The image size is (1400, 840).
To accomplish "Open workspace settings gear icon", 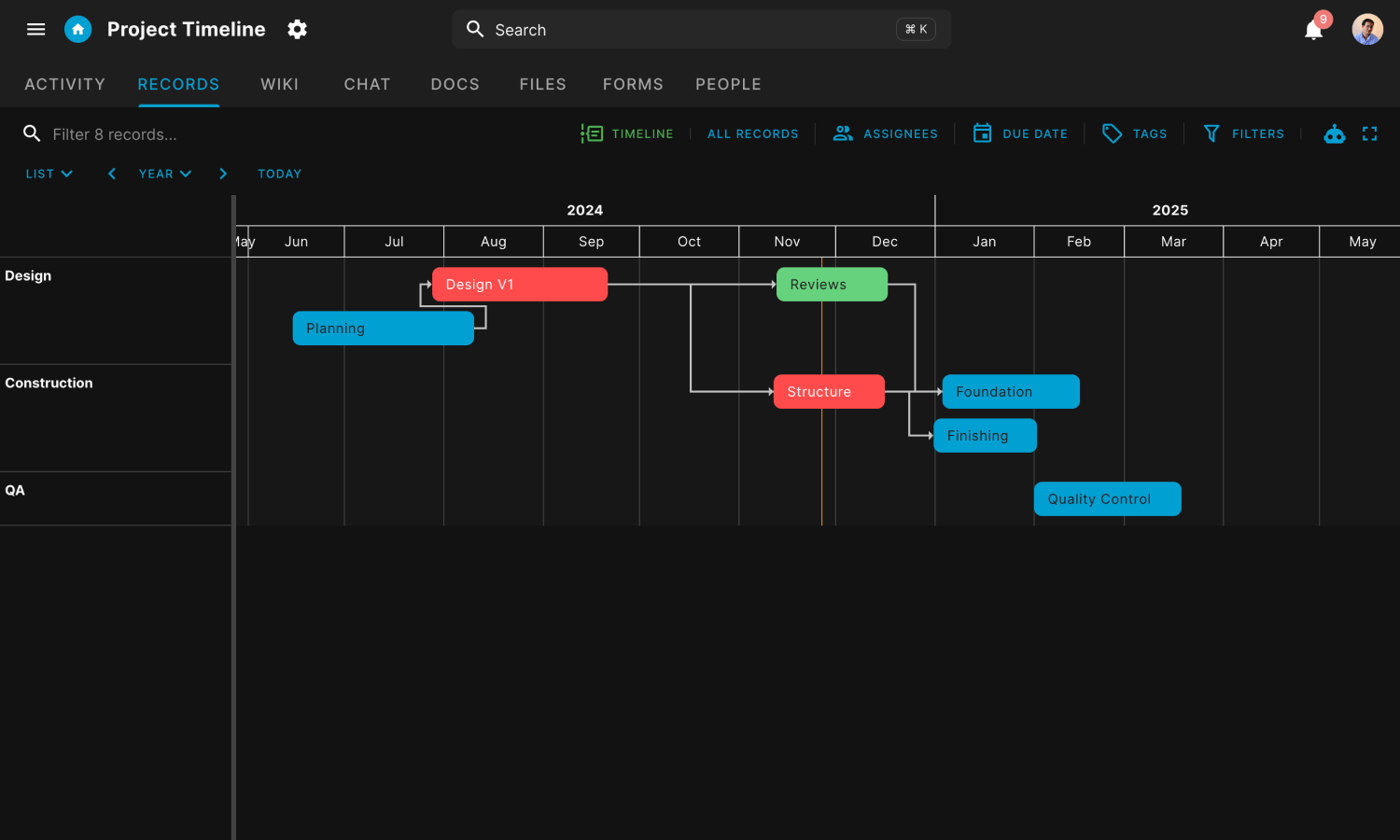I will 297,29.
